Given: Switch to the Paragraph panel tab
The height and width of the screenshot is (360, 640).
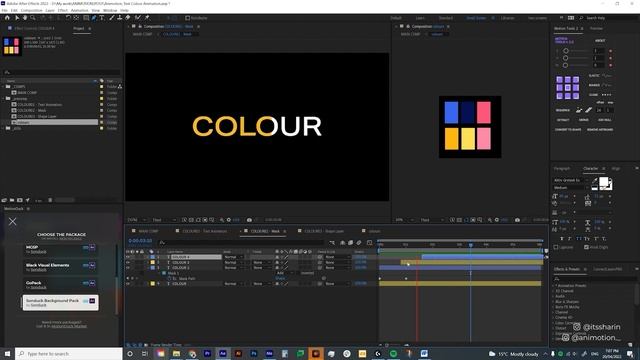Looking at the screenshot, I should click(562, 169).
